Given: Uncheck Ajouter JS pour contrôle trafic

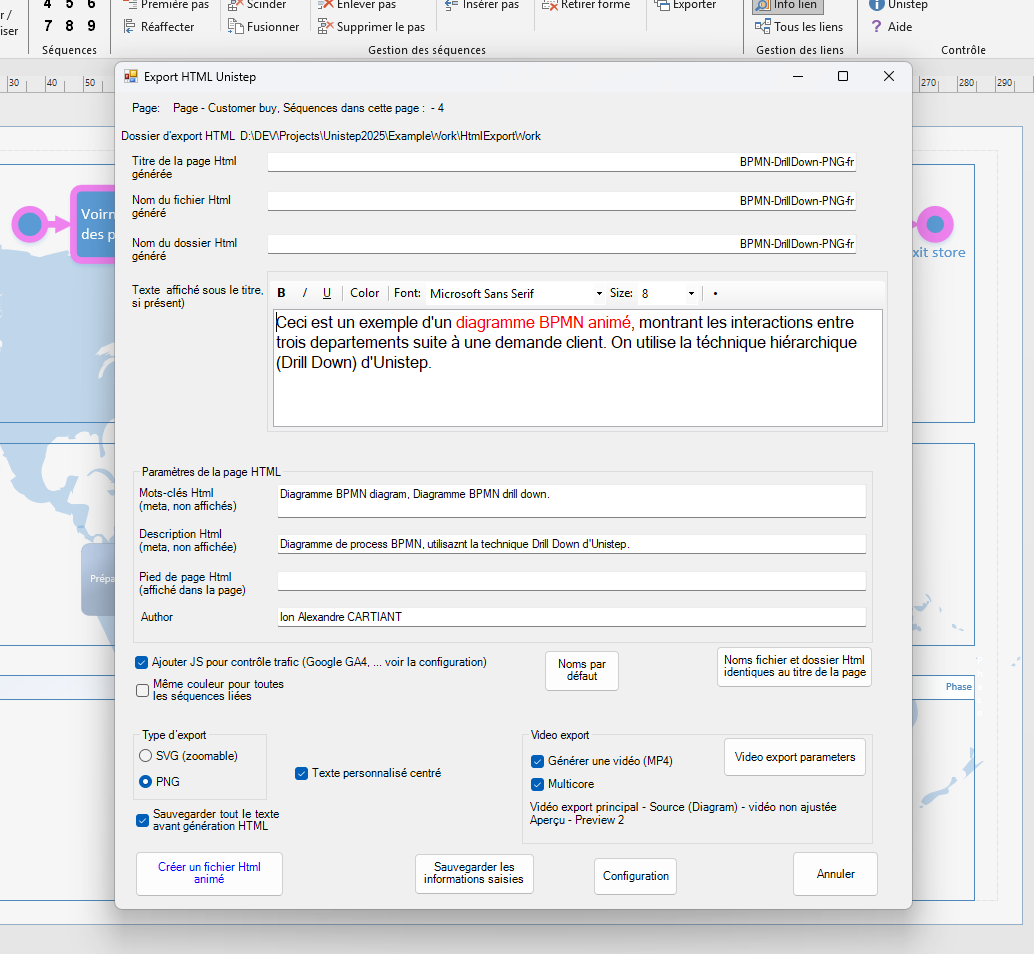Looking at the screenshot, I should pos(142,662).
